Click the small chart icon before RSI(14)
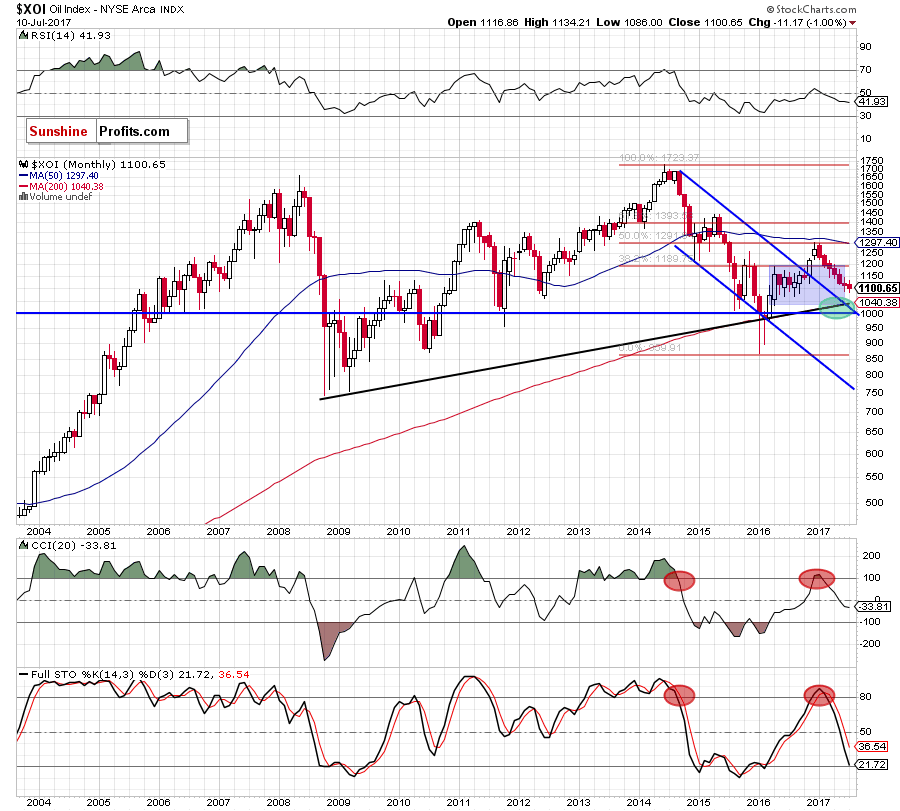Viewport: 900px width, 811px height. (23, 35)
